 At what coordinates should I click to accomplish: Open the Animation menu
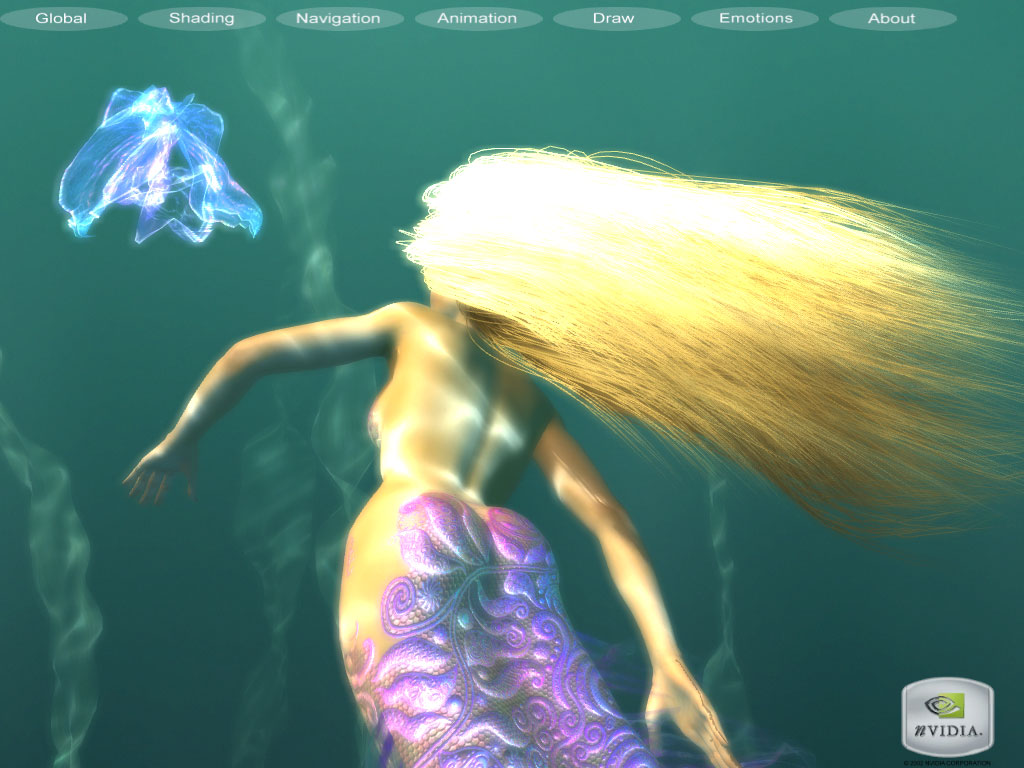click(477, 18)
